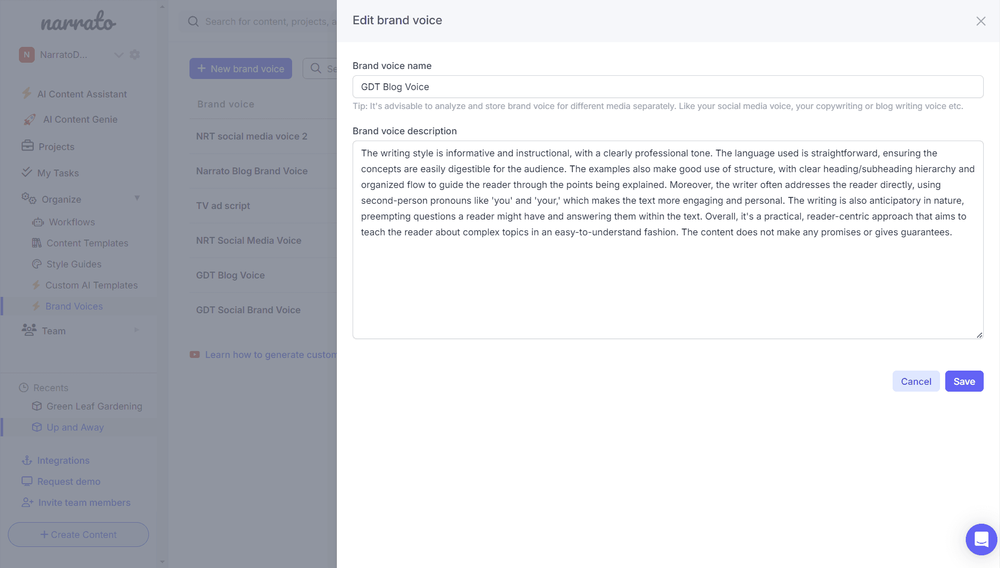The width and height of the screenshot is (1000, 568).
Task: Collapse the Organize section arrow
Action: [x=137, y=198]
